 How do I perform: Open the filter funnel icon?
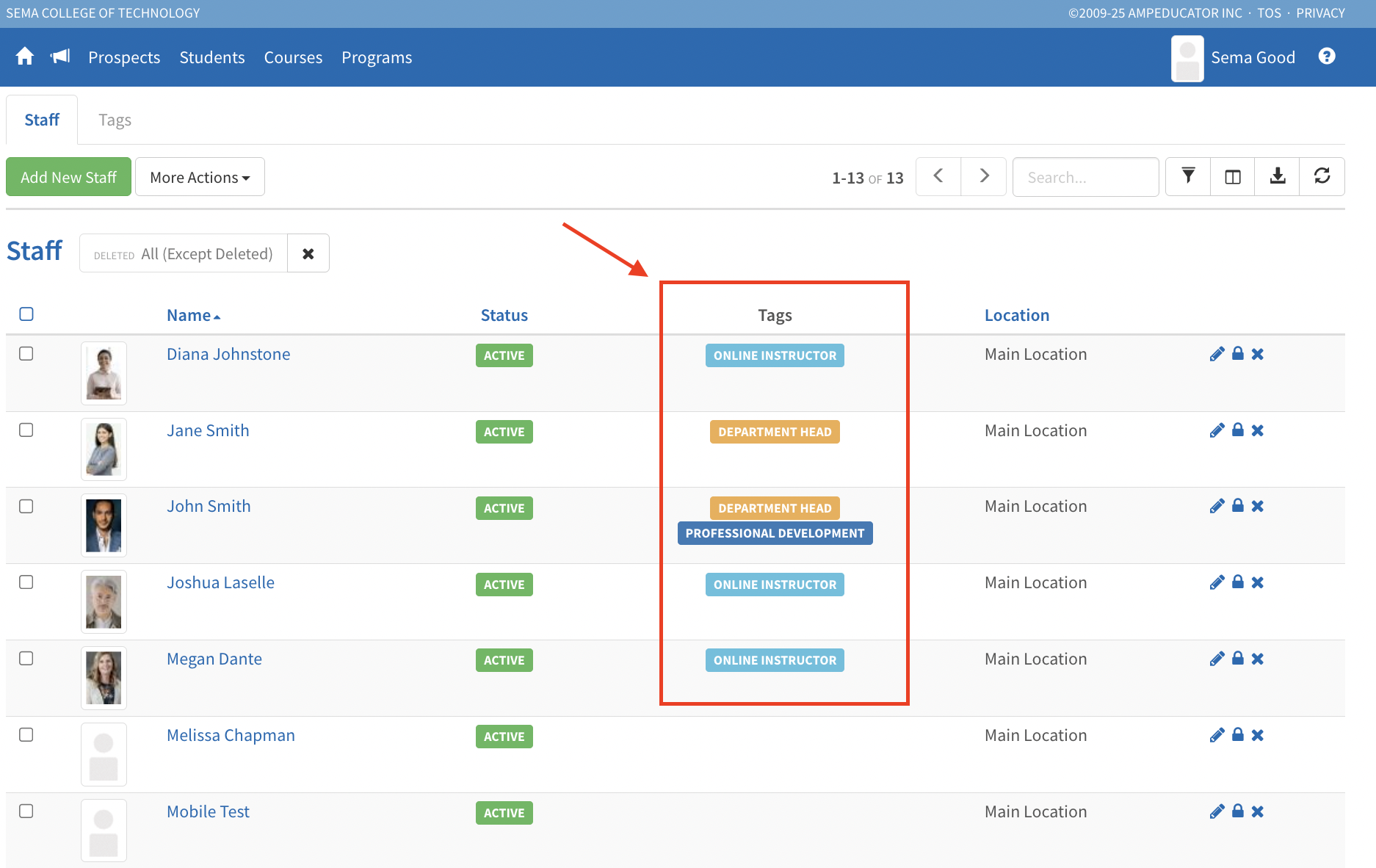click(x=1188, y=176)
